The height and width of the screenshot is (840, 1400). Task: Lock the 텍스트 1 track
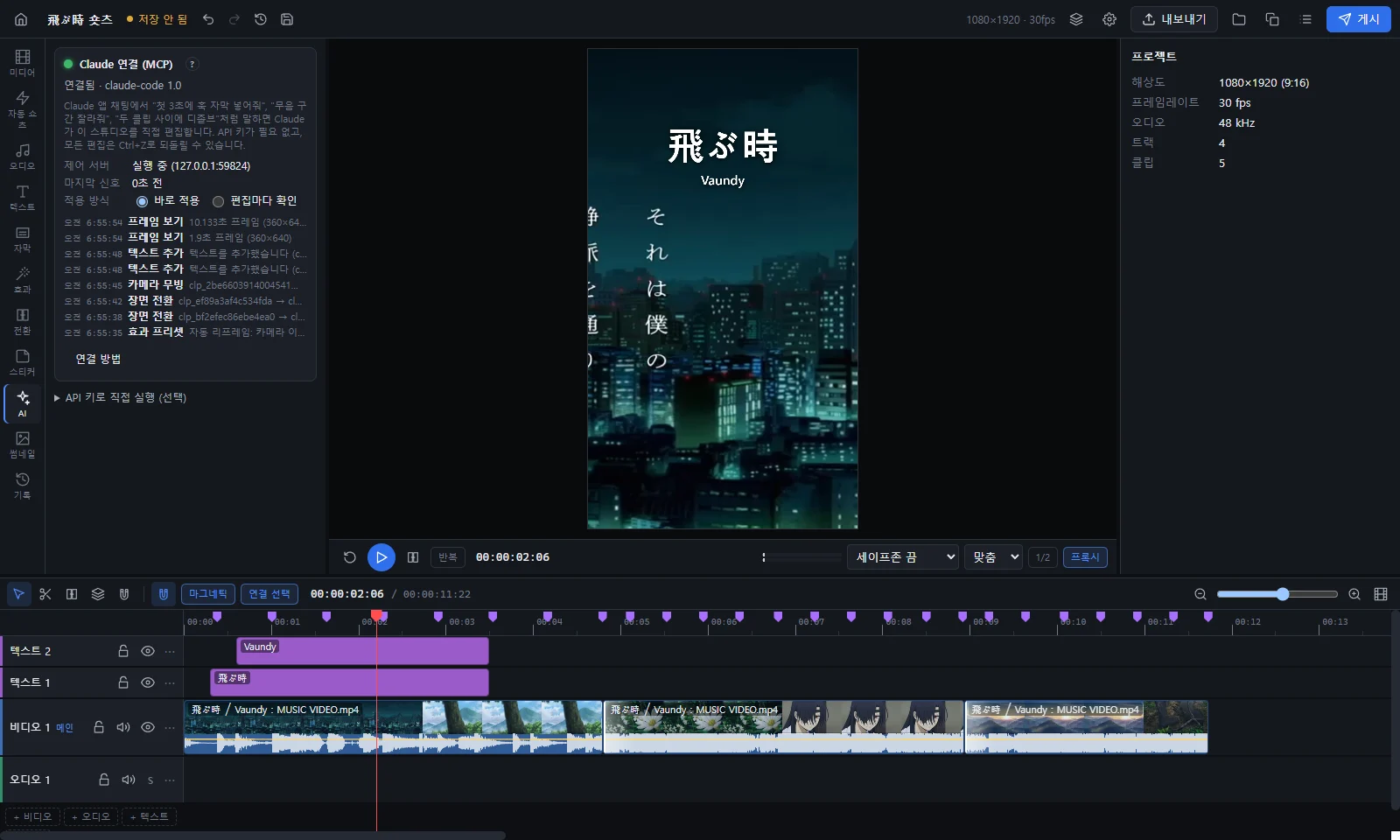pyautogui.click(x=123, y=682)
